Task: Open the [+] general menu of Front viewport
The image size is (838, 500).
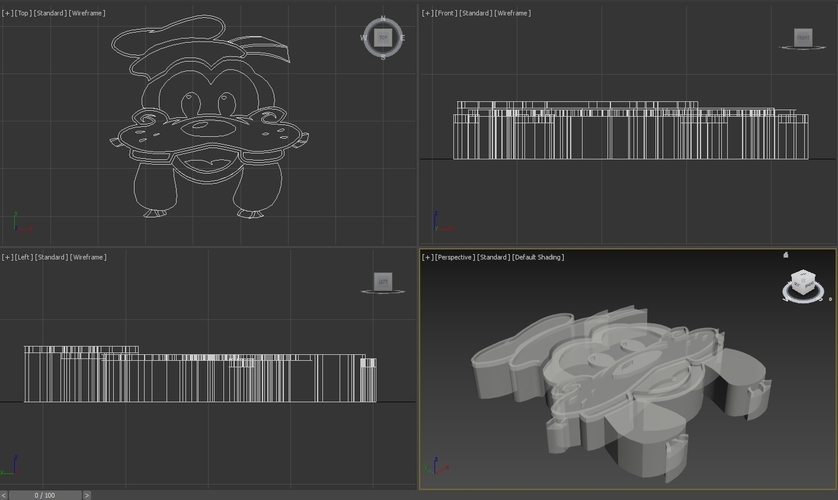Action: (x=428, y=13)
